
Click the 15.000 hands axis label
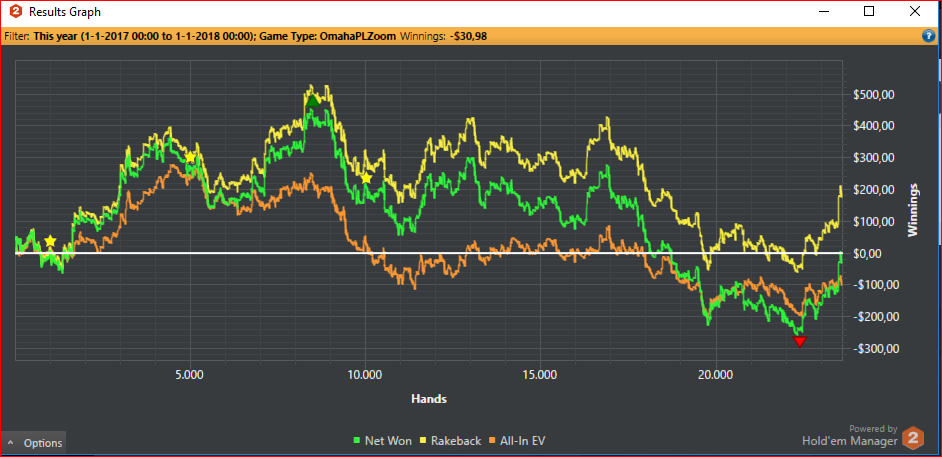coord(541,375)
